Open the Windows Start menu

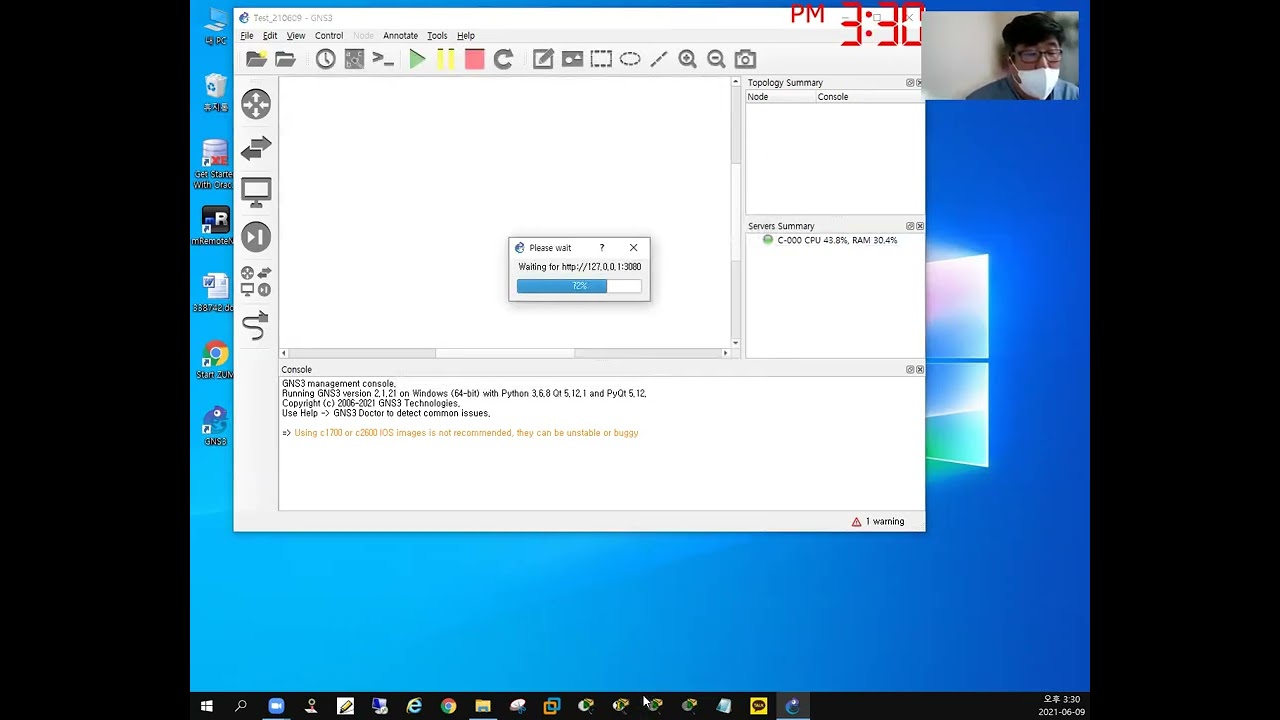point(207,706)
